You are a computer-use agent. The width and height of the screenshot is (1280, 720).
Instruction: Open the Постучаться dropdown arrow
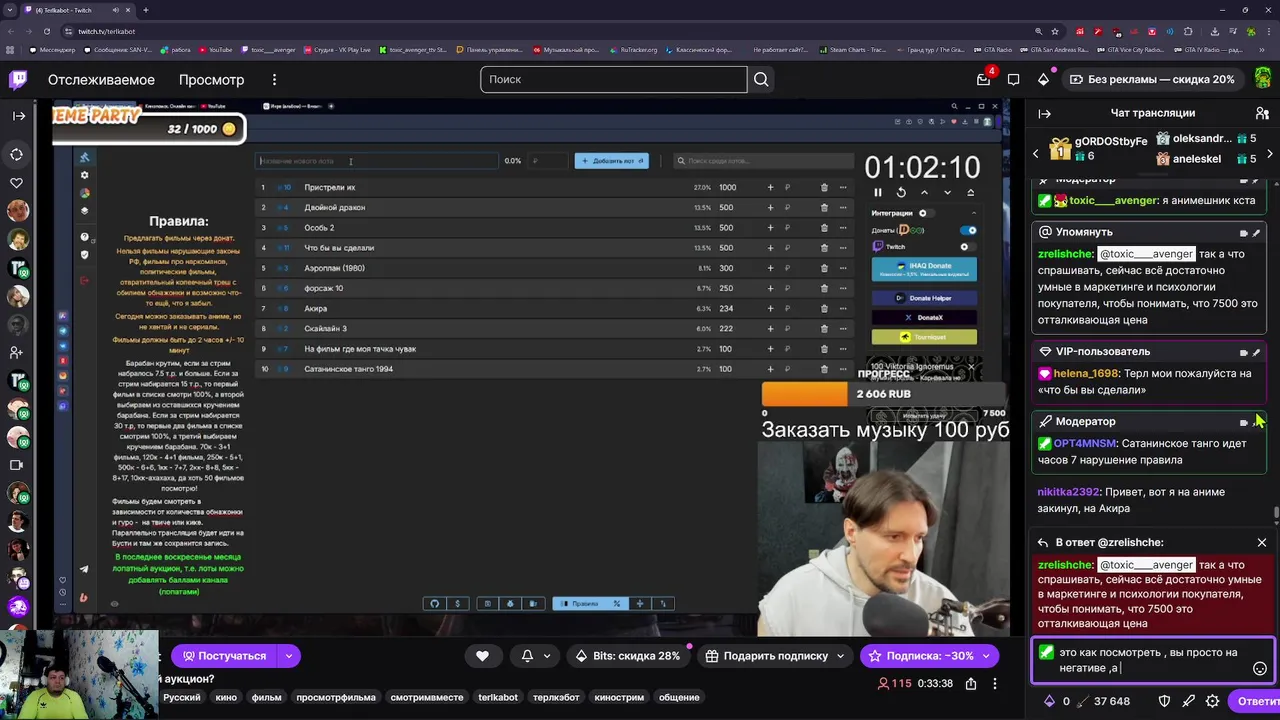[x=289, y=656]
